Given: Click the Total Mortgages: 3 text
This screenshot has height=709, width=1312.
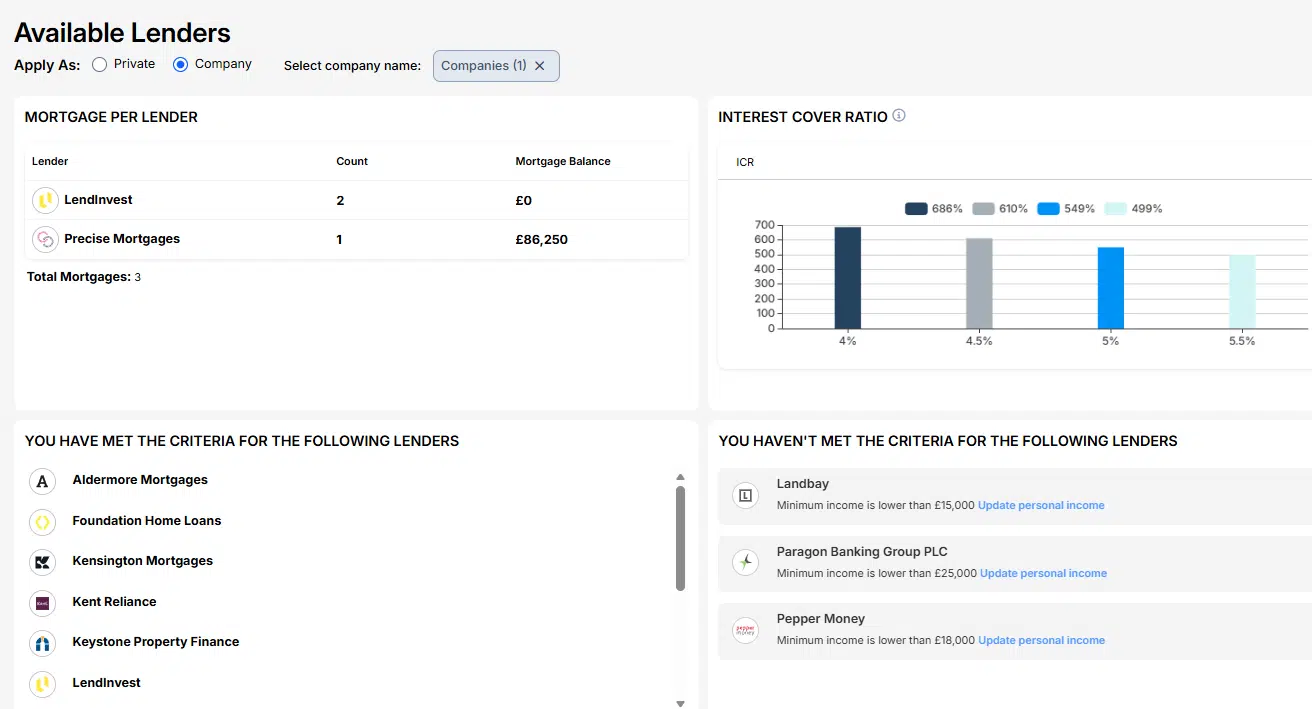Looking at the screenshot, I should tap(84, 277).
